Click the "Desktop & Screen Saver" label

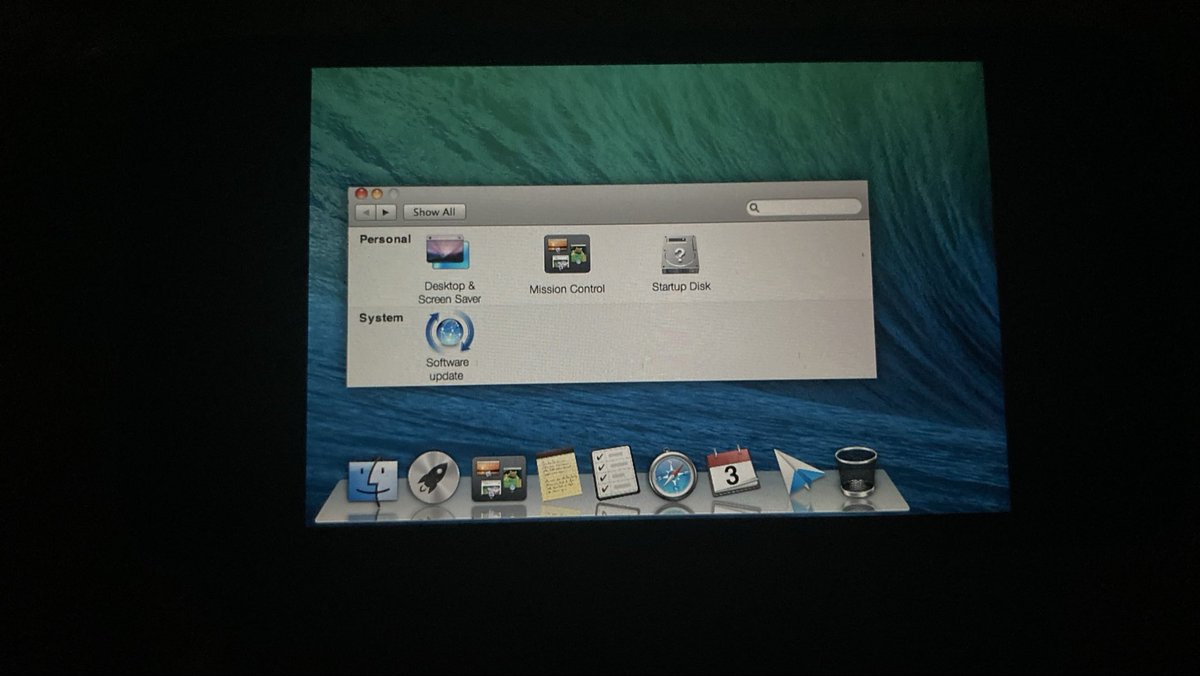click(x=449, y=292)
